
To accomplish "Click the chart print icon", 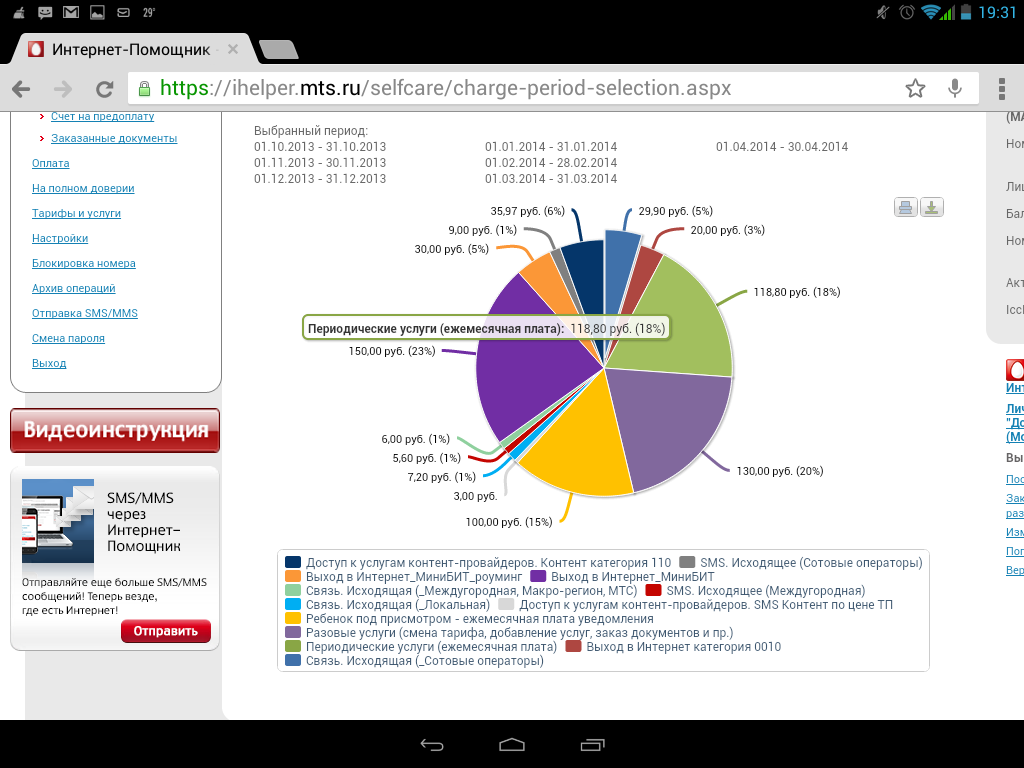I will point(906,208).
